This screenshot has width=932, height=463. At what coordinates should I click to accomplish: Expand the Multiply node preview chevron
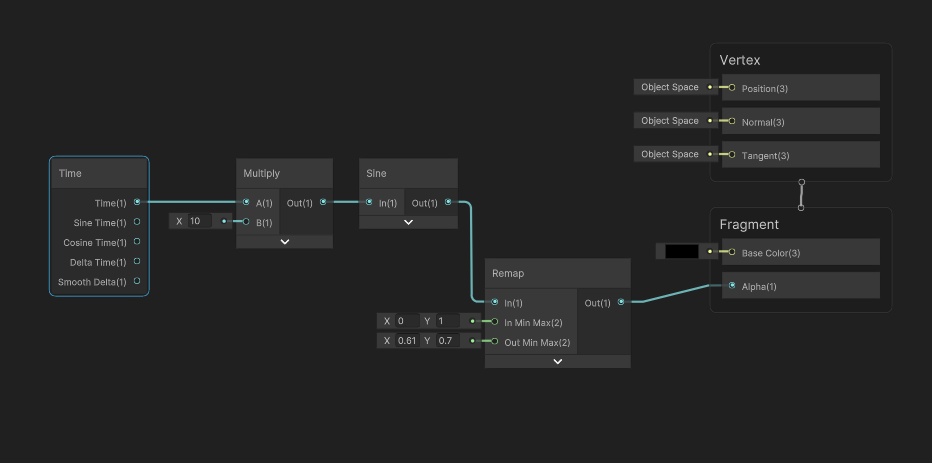point(285,242)
